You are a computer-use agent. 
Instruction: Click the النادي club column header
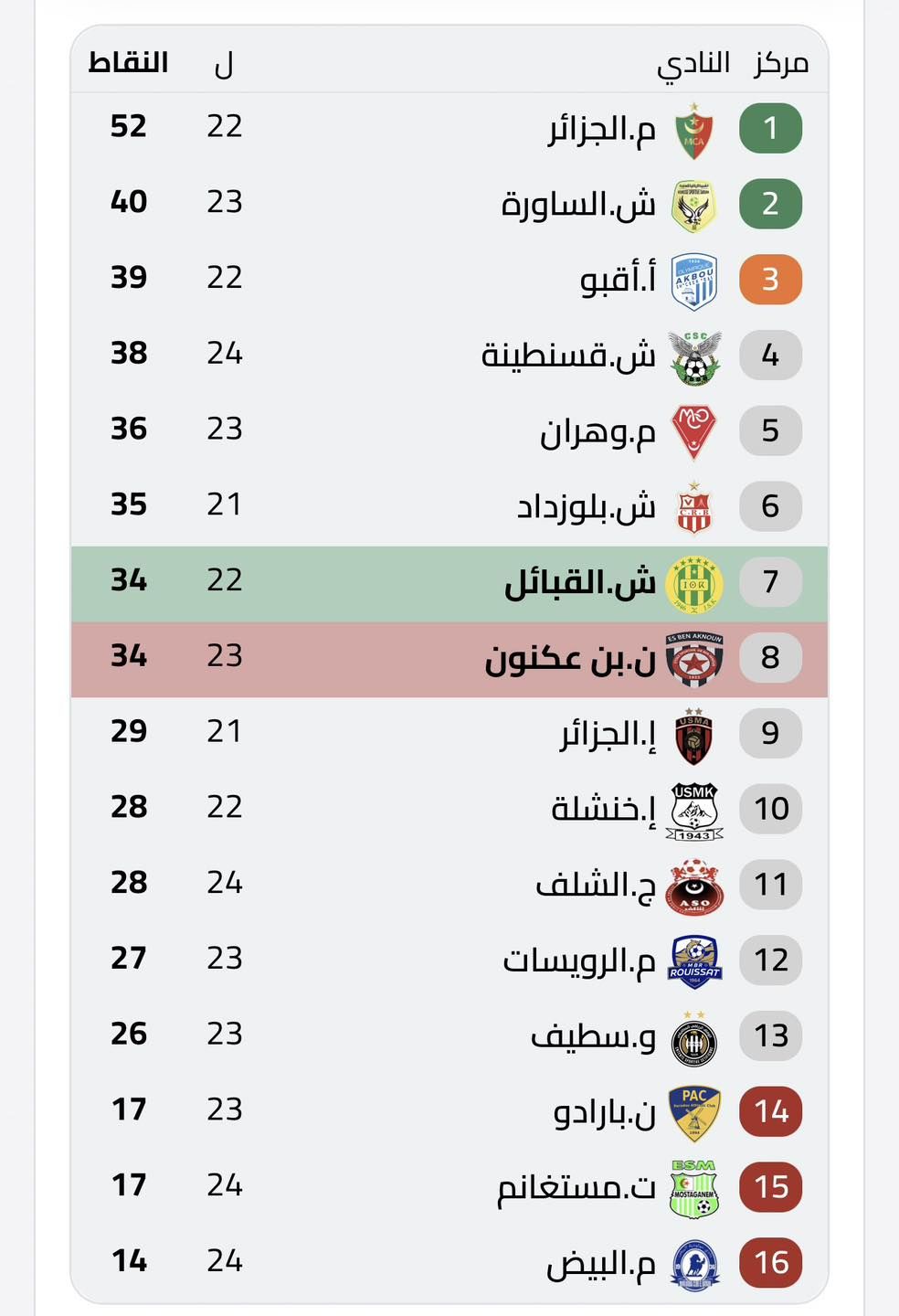(693, 64)
